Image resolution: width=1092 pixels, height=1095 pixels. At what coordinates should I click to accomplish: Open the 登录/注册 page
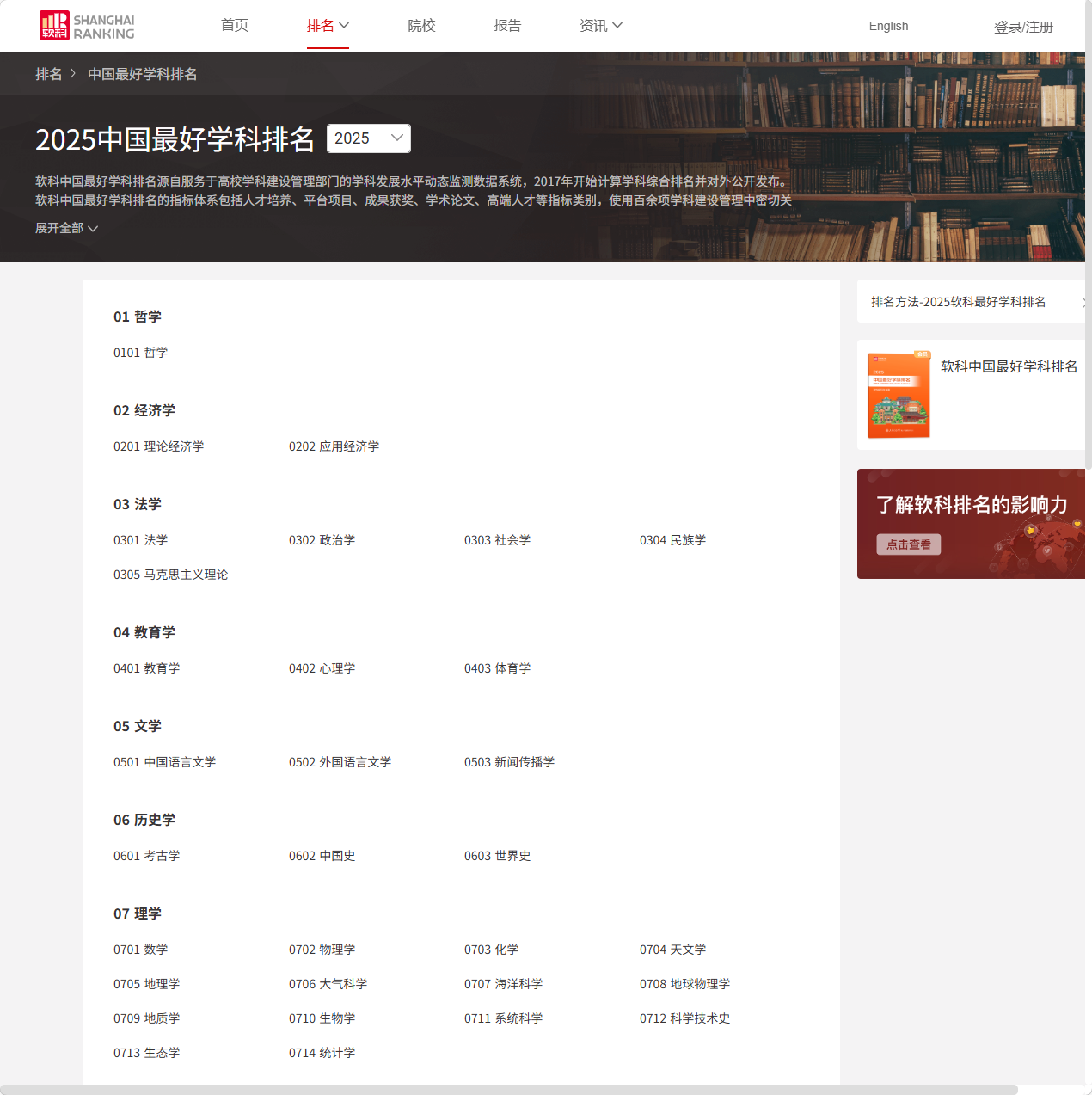[x=1023, y=27]
